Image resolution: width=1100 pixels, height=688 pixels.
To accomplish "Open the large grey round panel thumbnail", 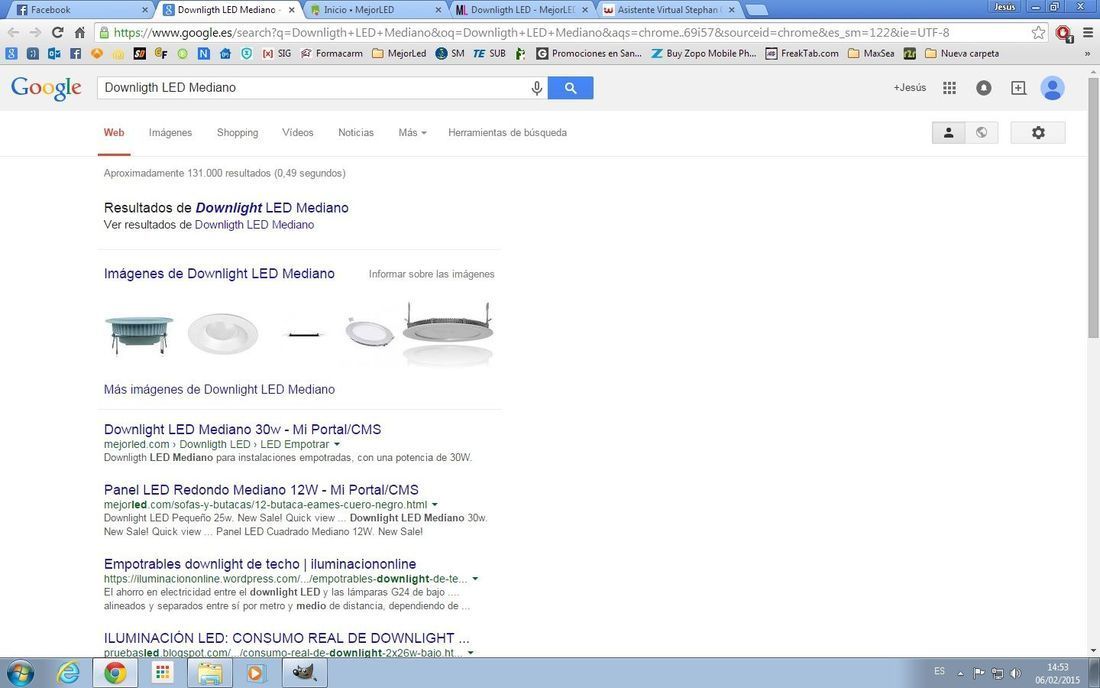I will [x=448, y=335].
